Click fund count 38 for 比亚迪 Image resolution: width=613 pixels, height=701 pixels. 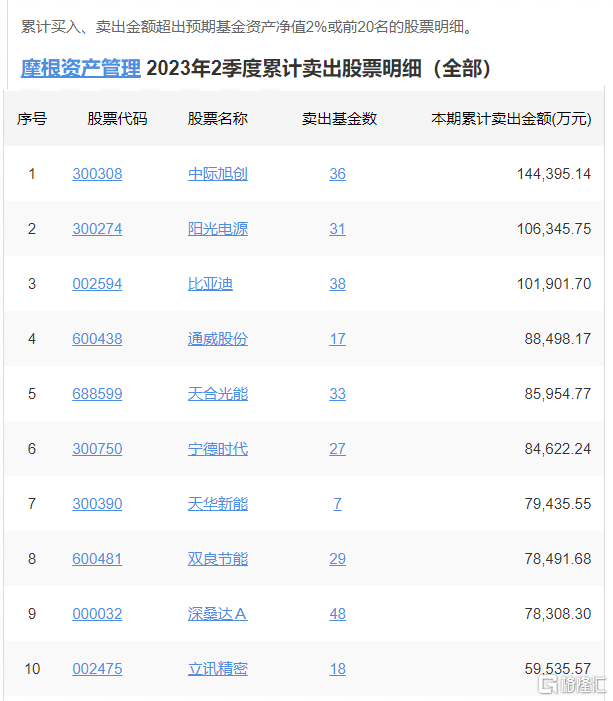(x=338, y=284)
